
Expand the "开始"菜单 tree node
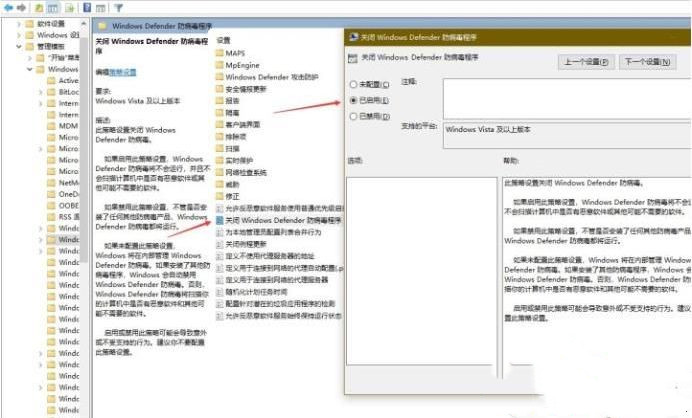click(30, 58)
